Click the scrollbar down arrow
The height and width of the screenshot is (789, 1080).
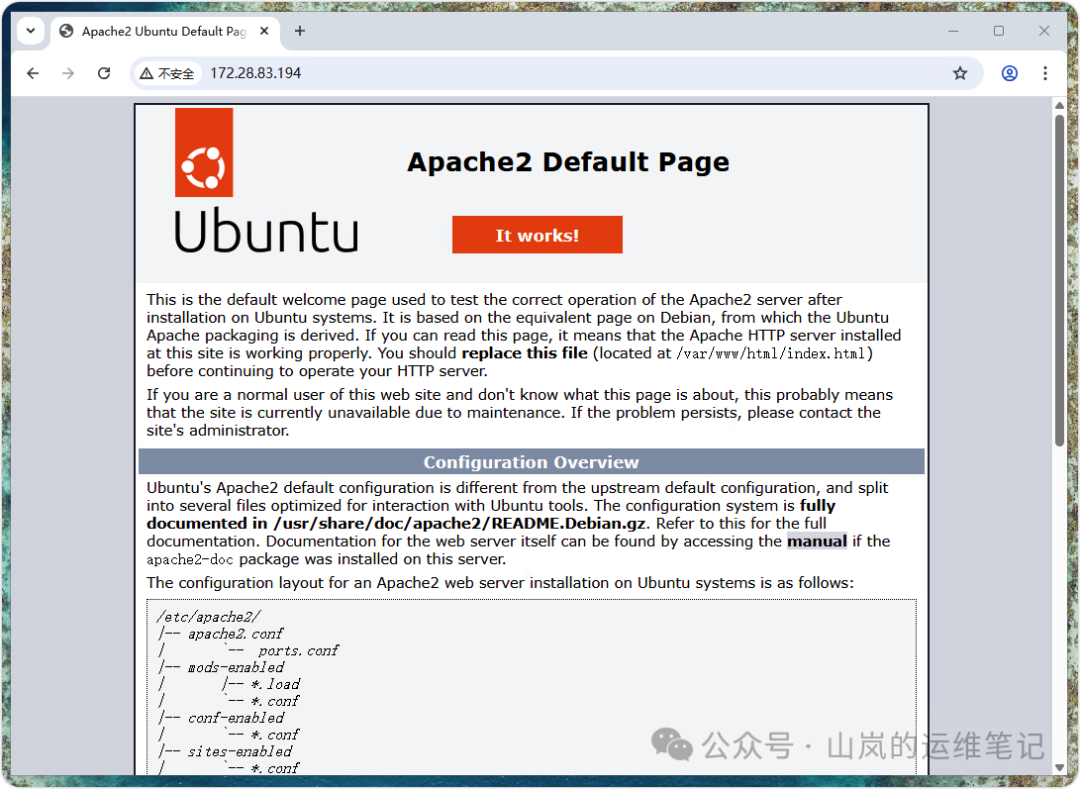(1059, 766)
